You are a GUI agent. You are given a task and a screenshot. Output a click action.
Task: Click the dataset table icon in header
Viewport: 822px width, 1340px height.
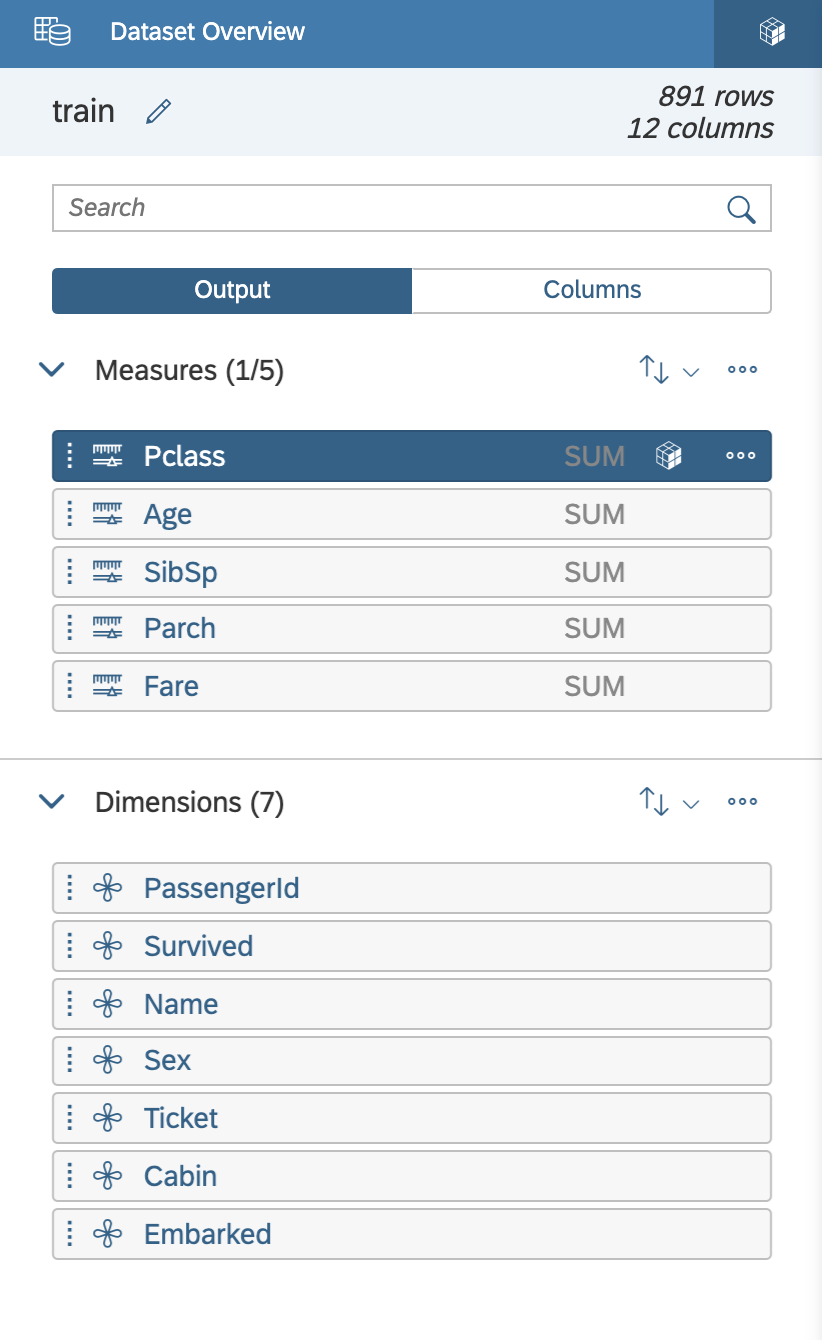click(52, 31)
